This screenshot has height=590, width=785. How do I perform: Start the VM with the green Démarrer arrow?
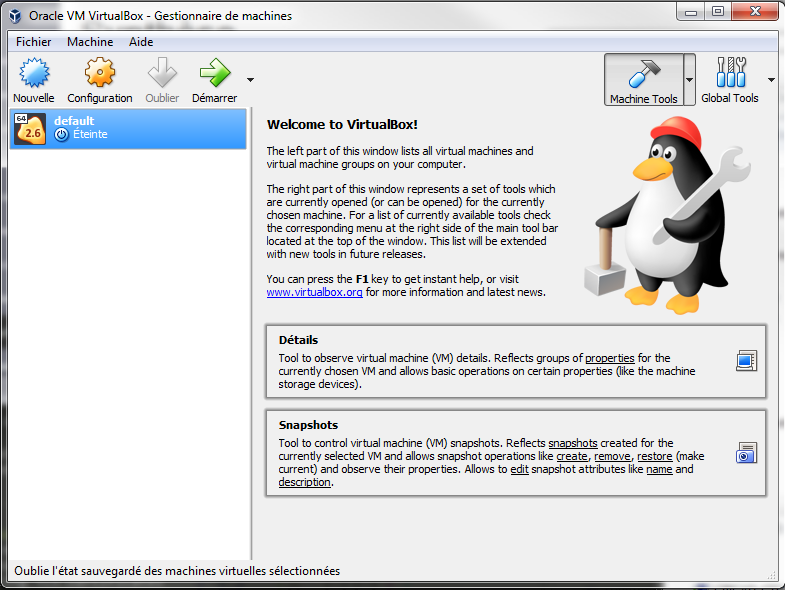pos(215,73)
